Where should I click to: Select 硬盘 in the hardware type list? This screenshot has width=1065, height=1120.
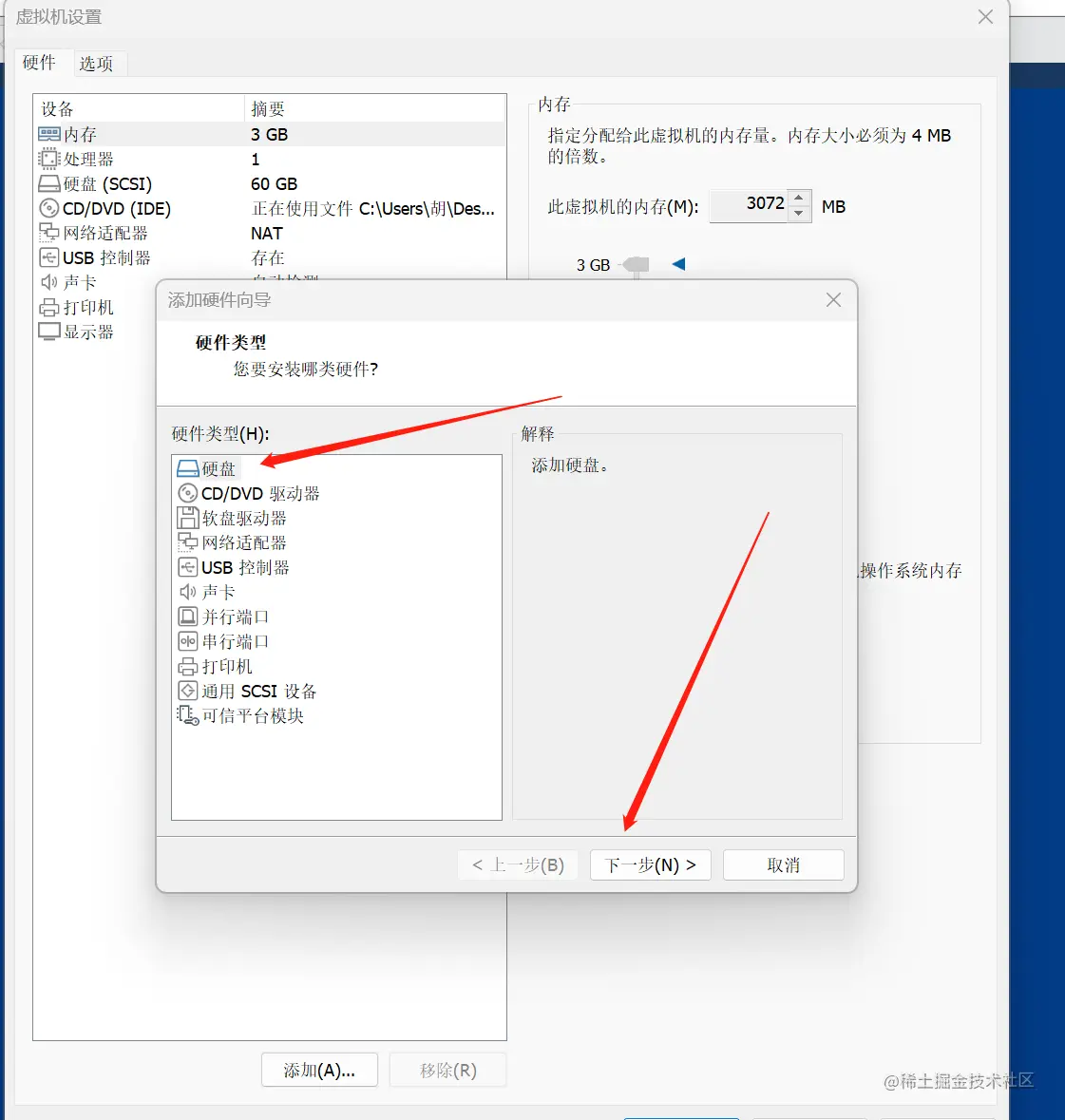pos(217,467)
